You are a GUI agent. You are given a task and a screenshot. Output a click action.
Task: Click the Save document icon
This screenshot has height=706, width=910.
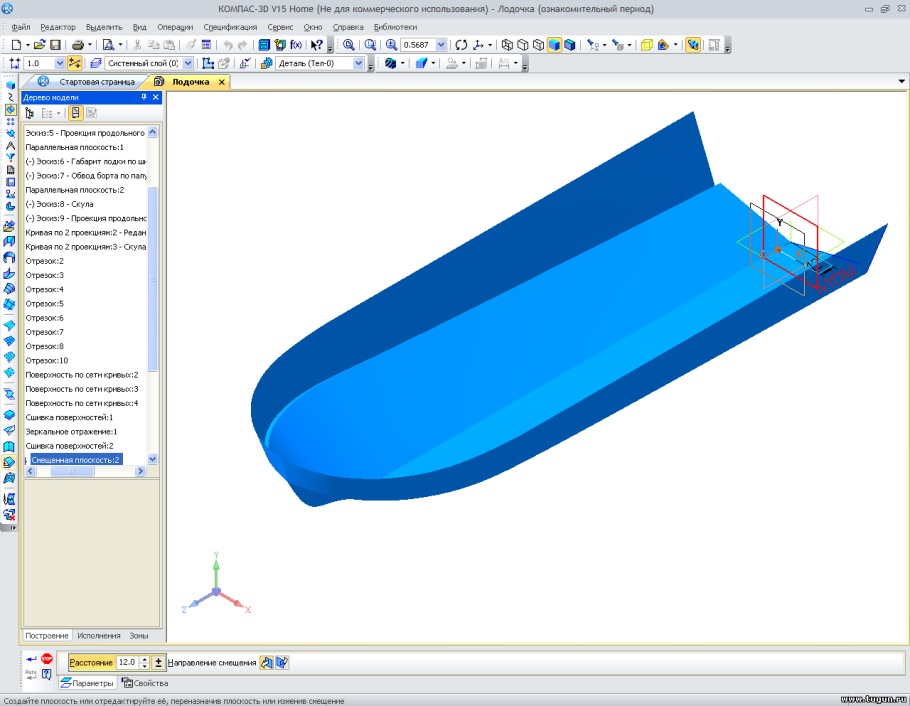coord(55,45)
